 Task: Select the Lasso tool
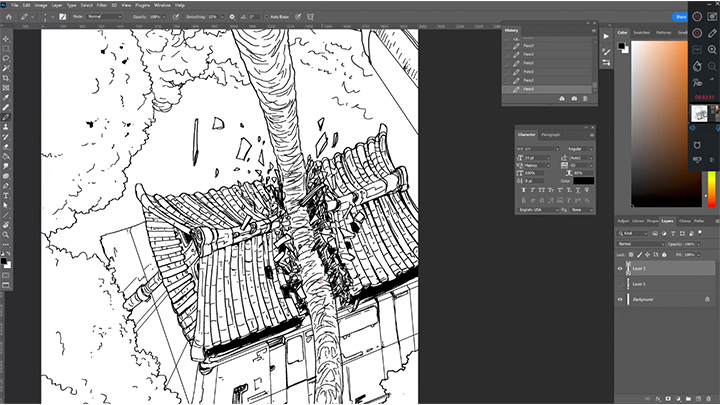point(6,58)
